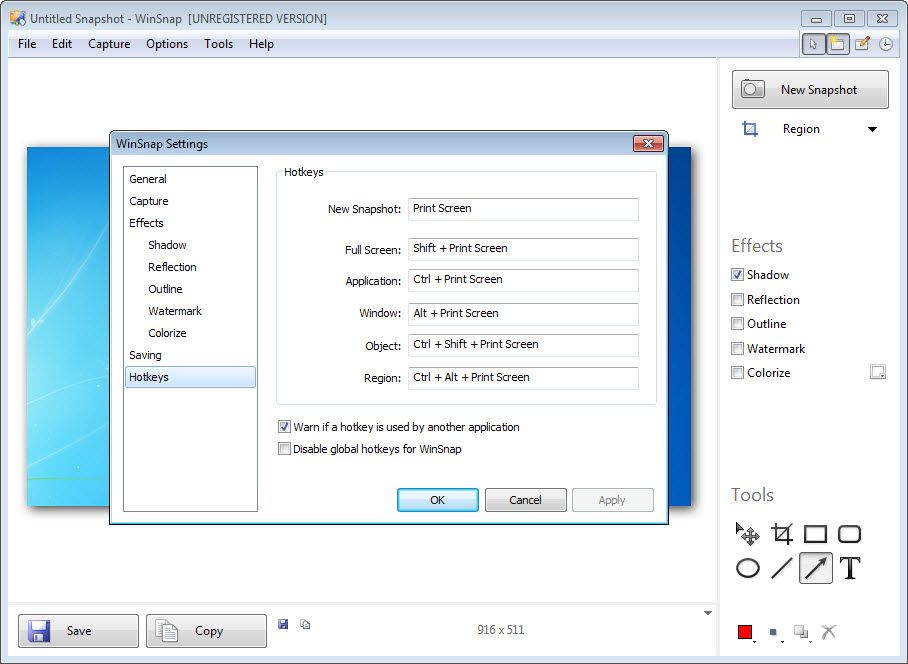The width and height of the screenshot is (908, 664).
Task: Select the plain Line drawing tool
Action: pos(782,568)
